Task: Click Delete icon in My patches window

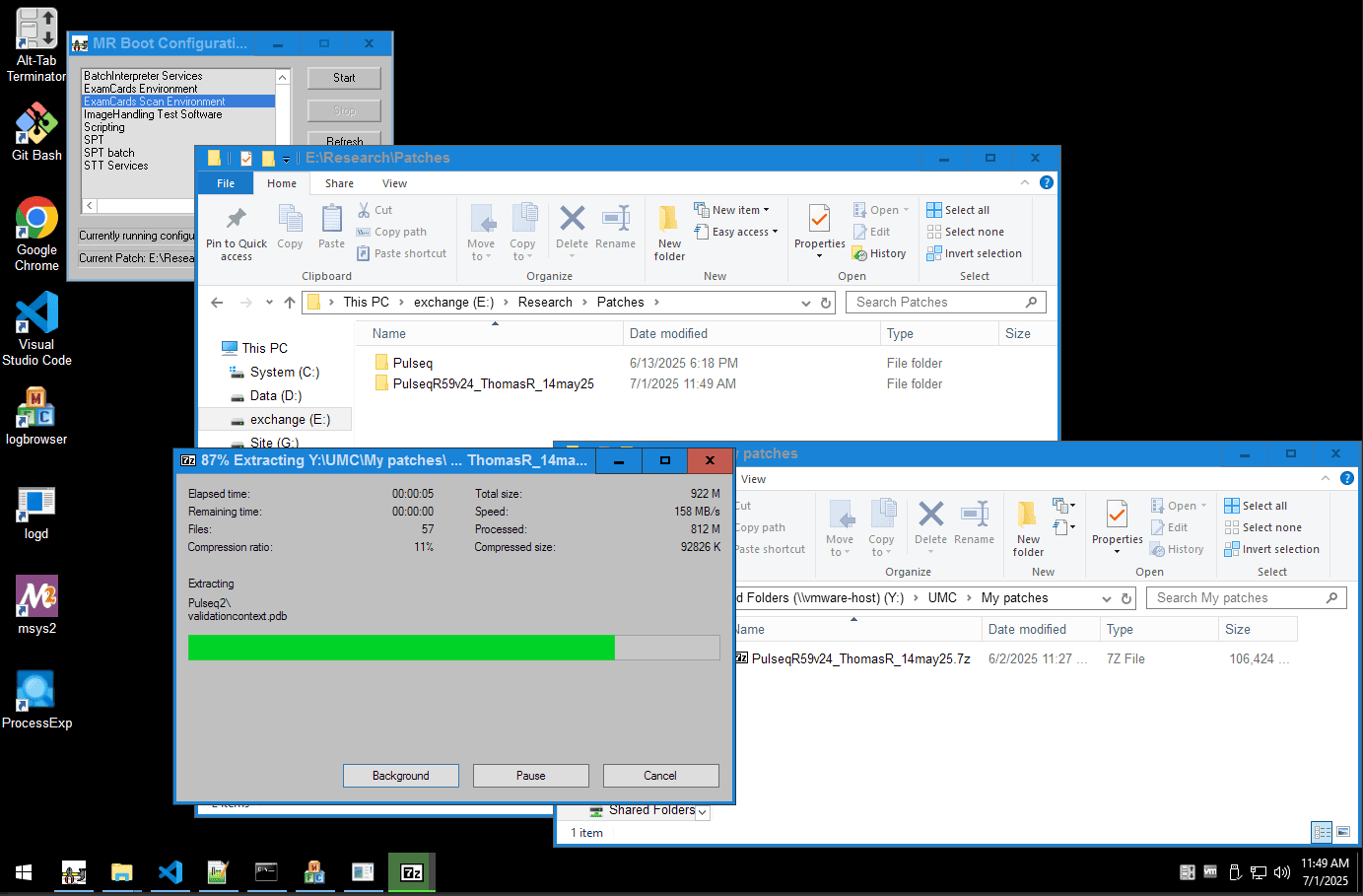Action: [930, 523]
